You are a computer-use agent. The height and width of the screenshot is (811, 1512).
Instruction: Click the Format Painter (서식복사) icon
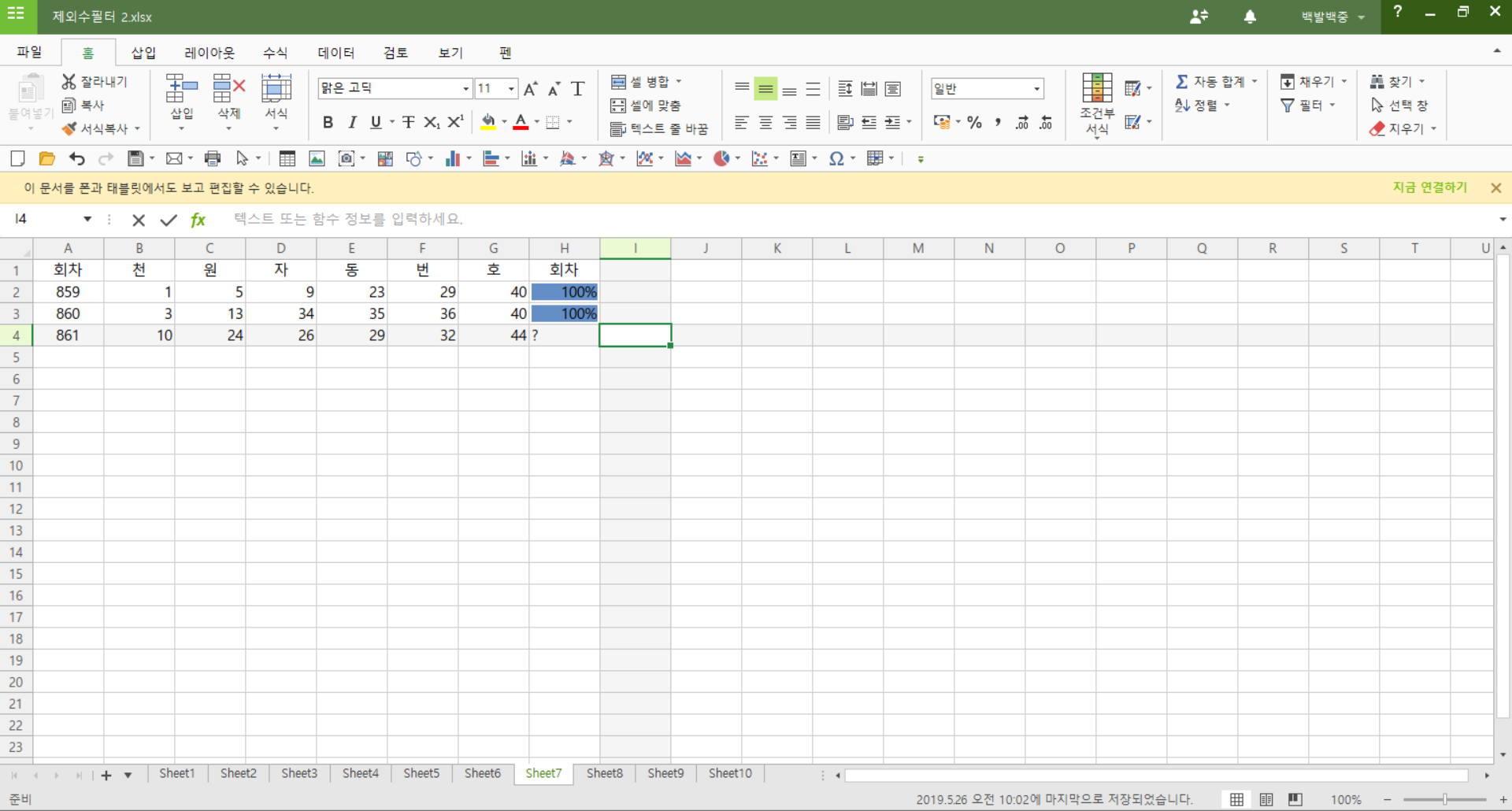click(70, 128)
